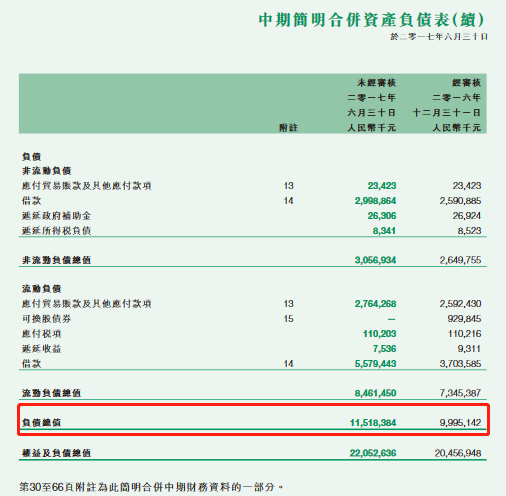Click the 遞延所得稅負債 value 8,341
The width and height of the screenshot is (506, 496).
pos(384,231)
